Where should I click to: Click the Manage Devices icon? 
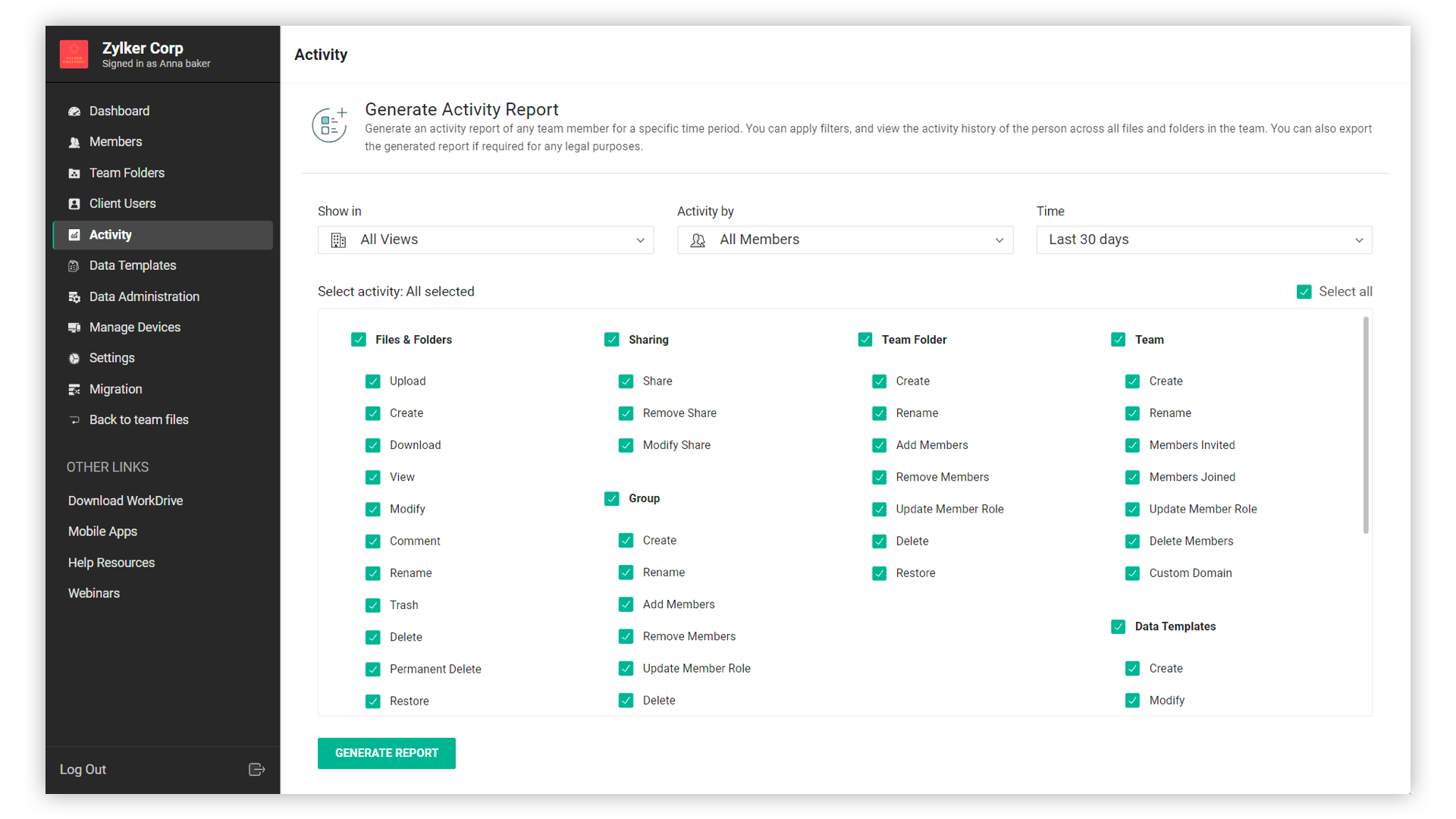pyautogui.click(x=74, y=328)
